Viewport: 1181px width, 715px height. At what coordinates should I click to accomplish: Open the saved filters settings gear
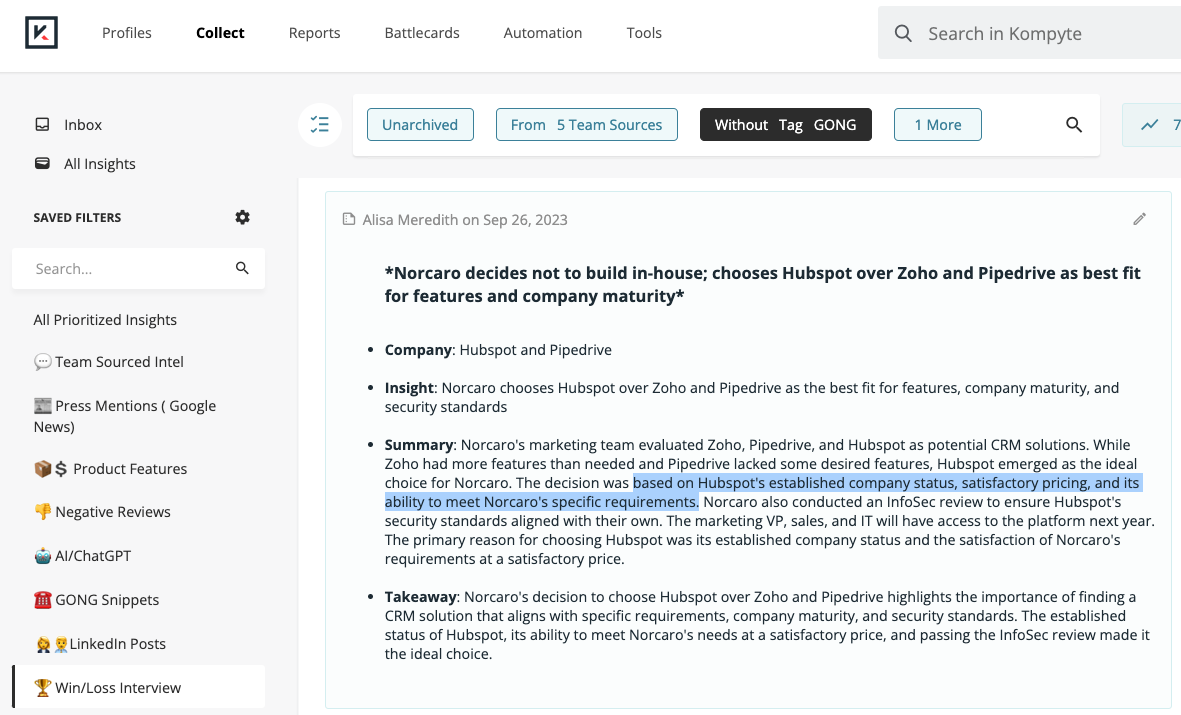(242, 217)
